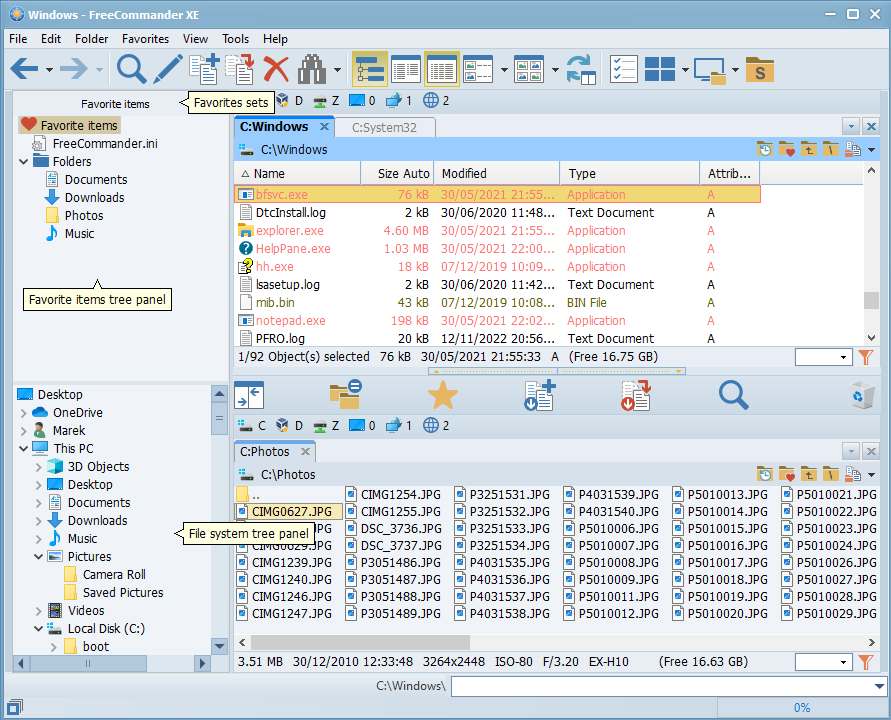Sort by the Size Auto column header
Viewport: 891px width, 720px height.
coord(397,174)
